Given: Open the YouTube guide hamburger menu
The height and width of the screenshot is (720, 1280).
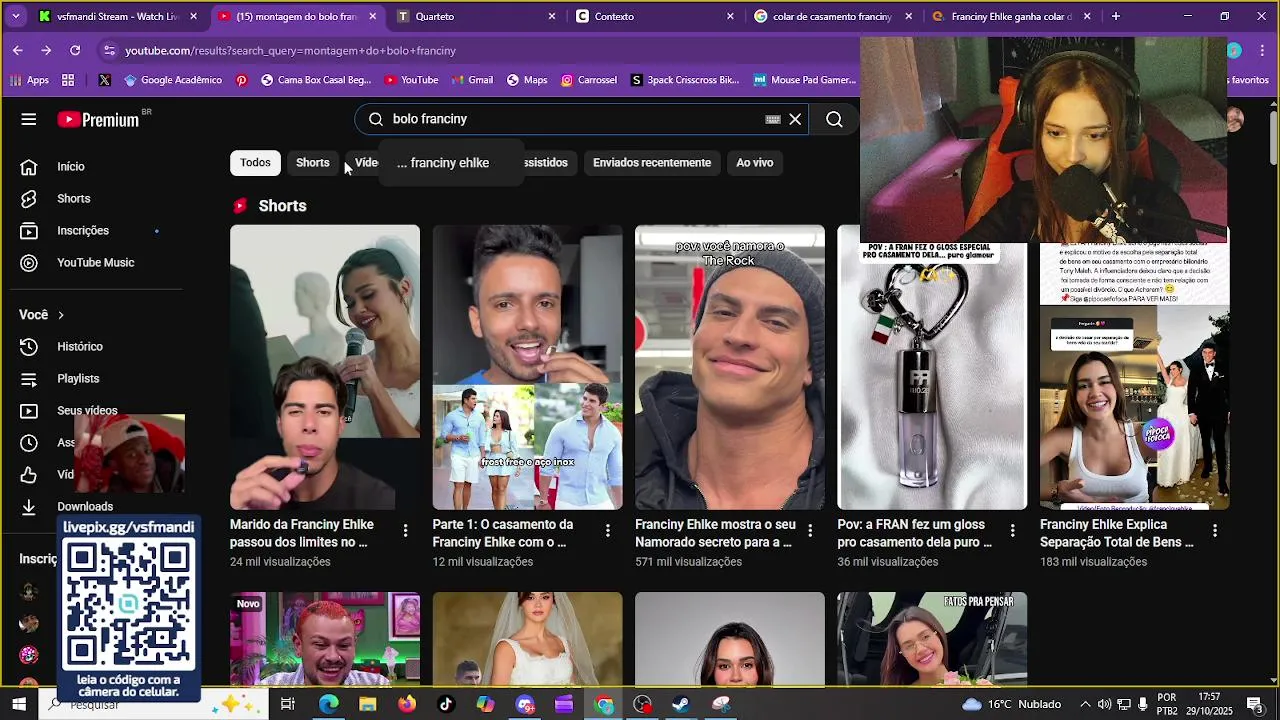Looking at the screenshot, I should pos(28,119).
